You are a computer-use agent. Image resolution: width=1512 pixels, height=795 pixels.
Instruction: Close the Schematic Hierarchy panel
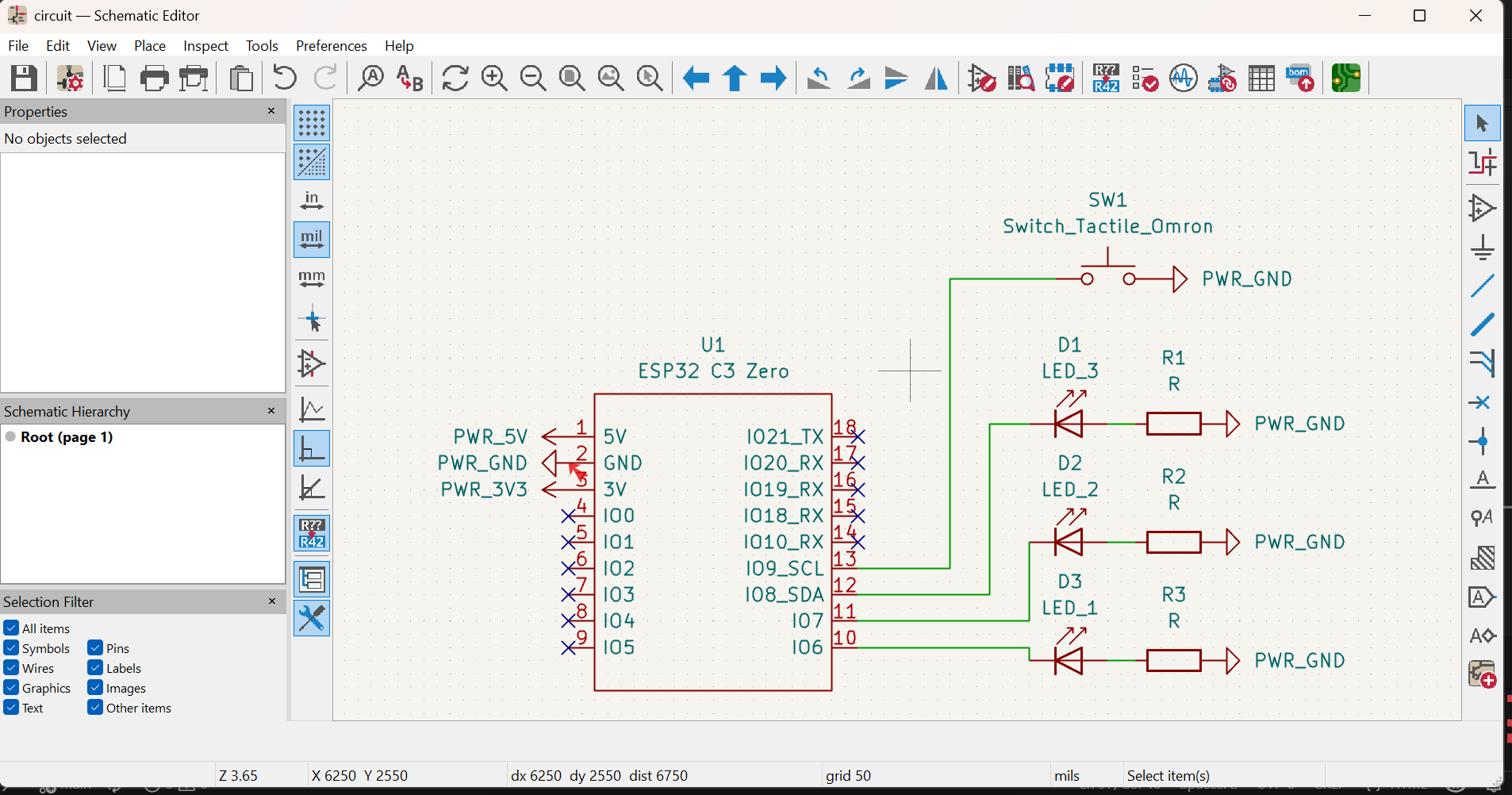pyautogui.click(x=271, y=411)
